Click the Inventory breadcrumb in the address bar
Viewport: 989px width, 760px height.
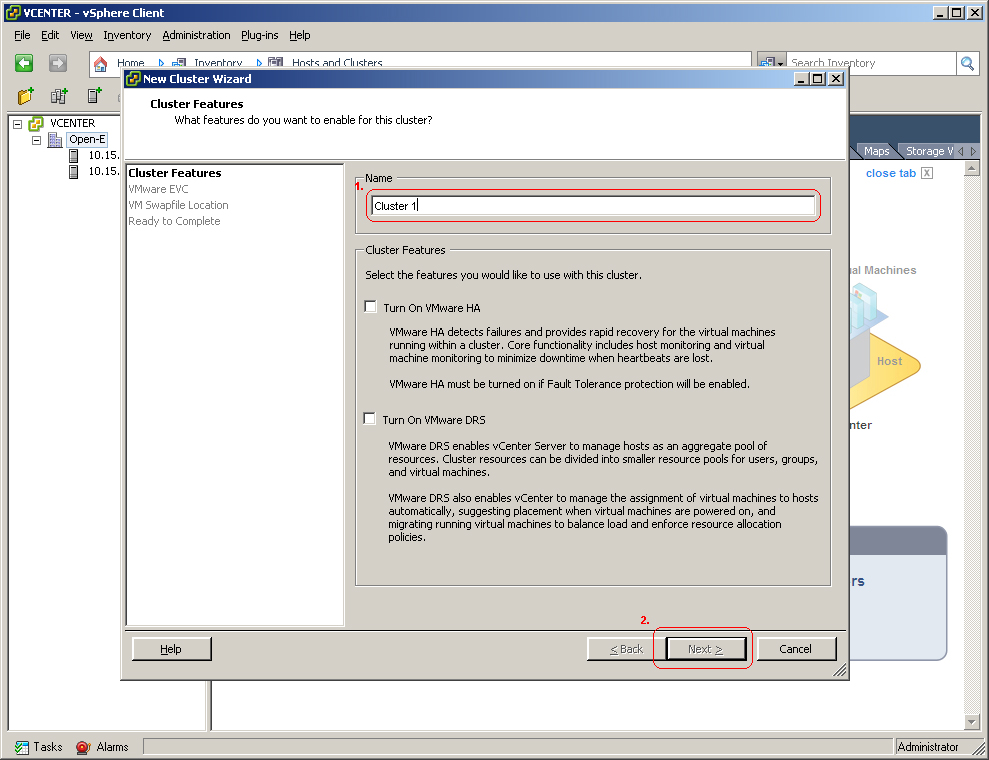pos(218,63)
